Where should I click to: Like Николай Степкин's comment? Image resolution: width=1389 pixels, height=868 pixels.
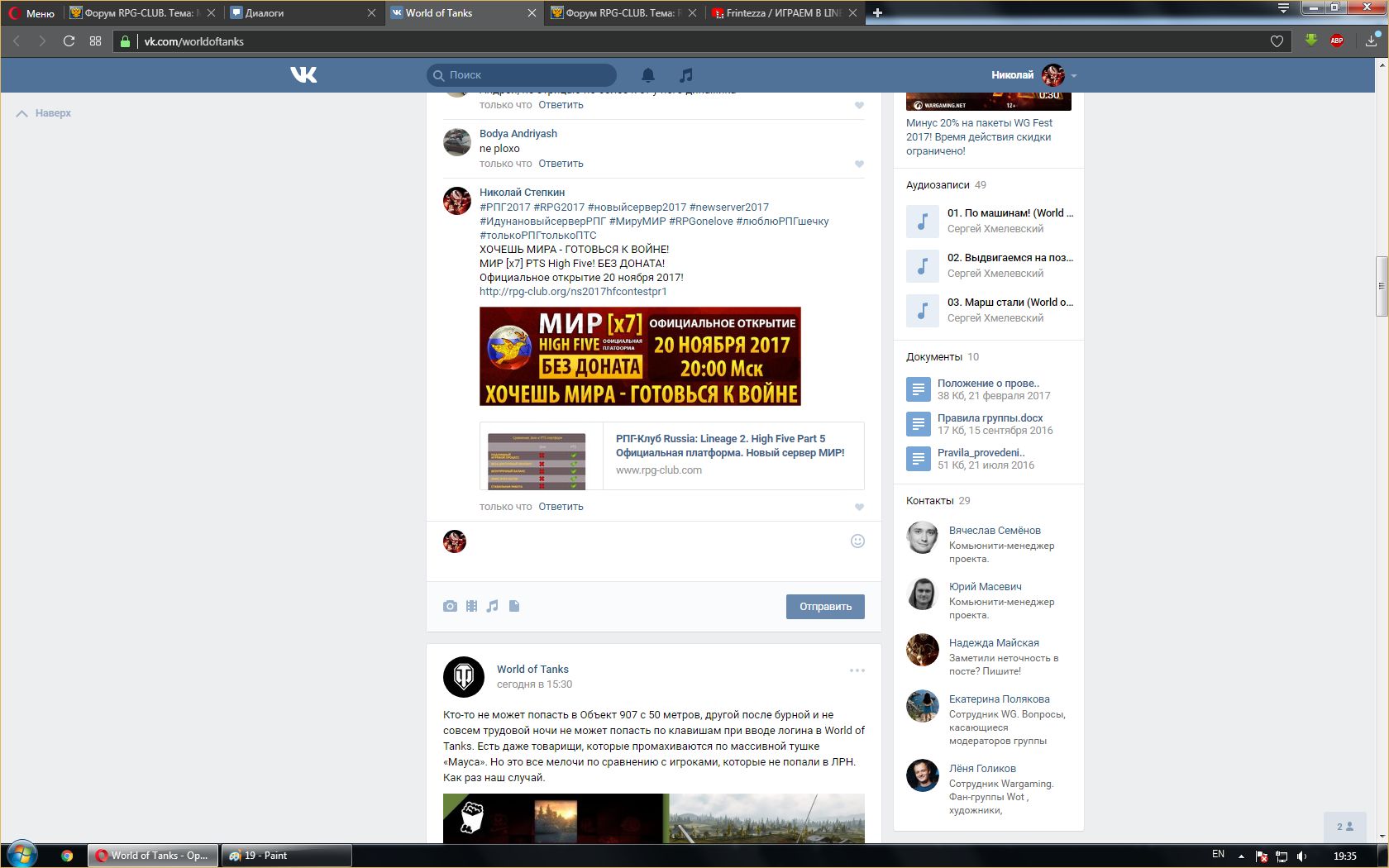(x=859, y=507)
